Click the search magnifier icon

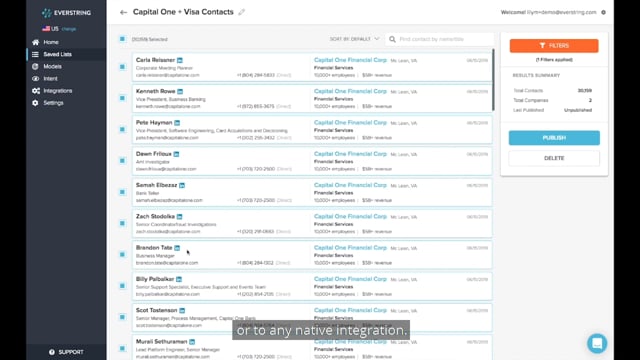pos(392,39)
